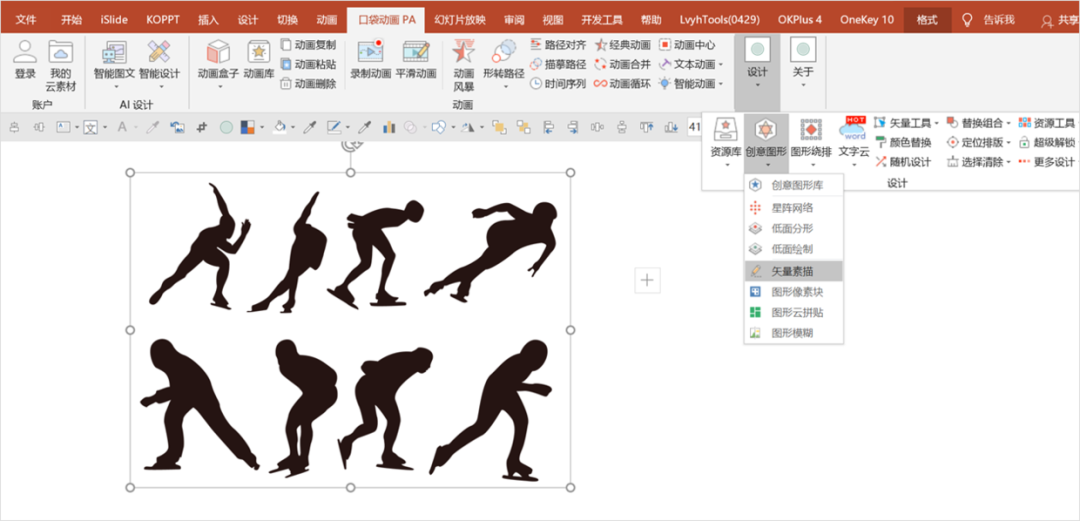This screenshot has width=1080, height=521.
Task: Click 颜色替换 color replace tool
Action: [903, 143]
